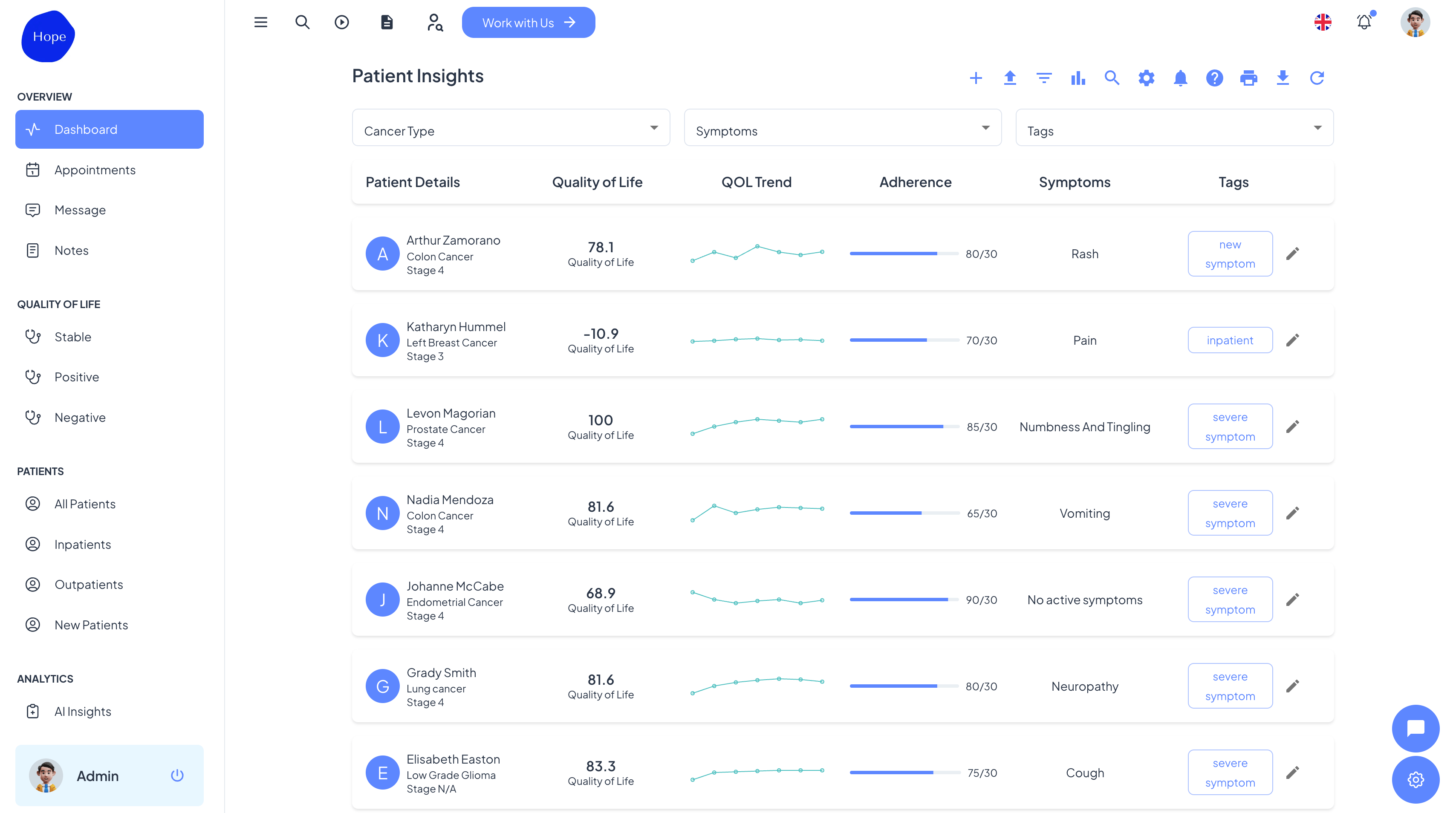
Task: Go to Stable quality of life
Action: [109, 337]
